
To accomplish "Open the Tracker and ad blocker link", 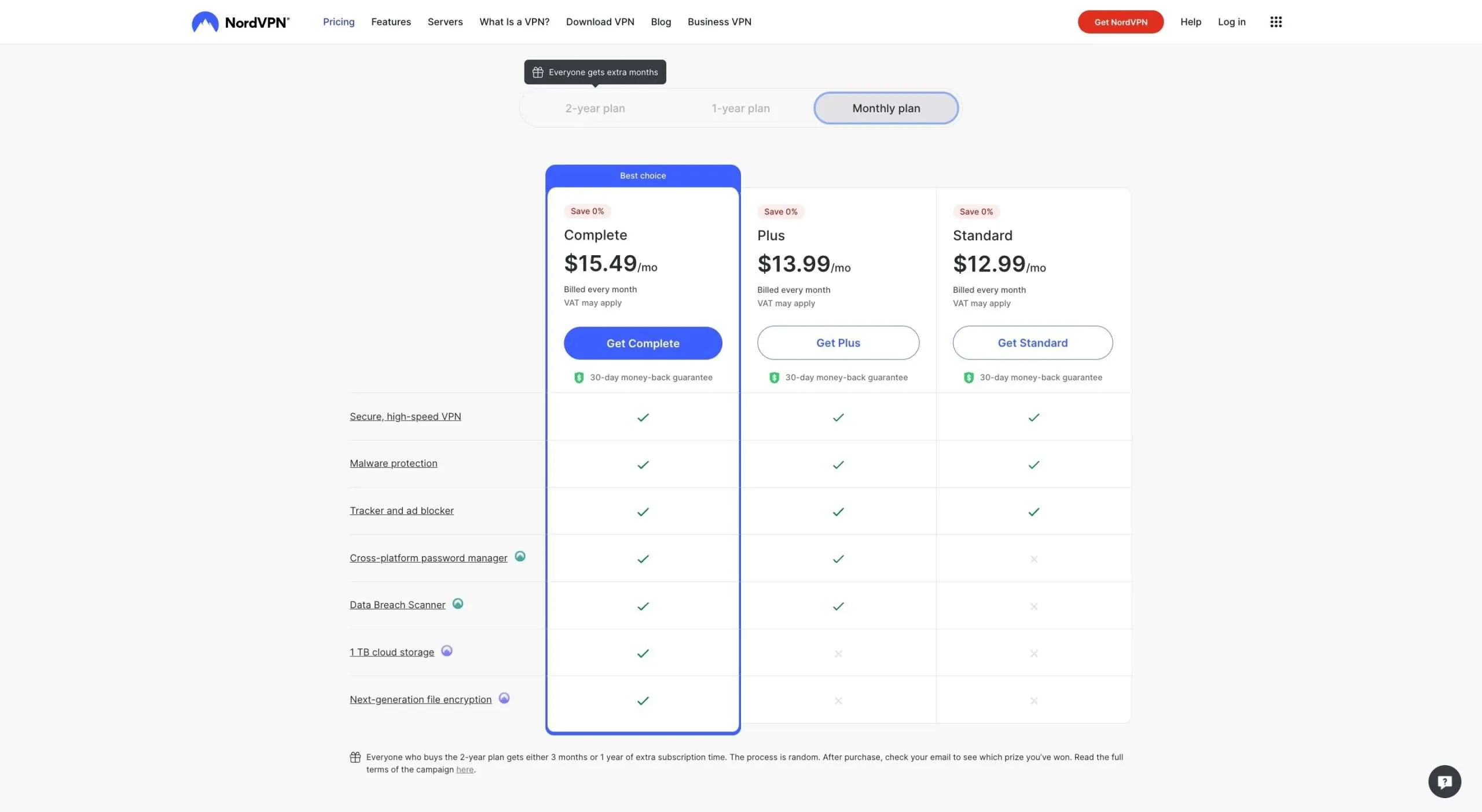I will (x=401, y=511).
